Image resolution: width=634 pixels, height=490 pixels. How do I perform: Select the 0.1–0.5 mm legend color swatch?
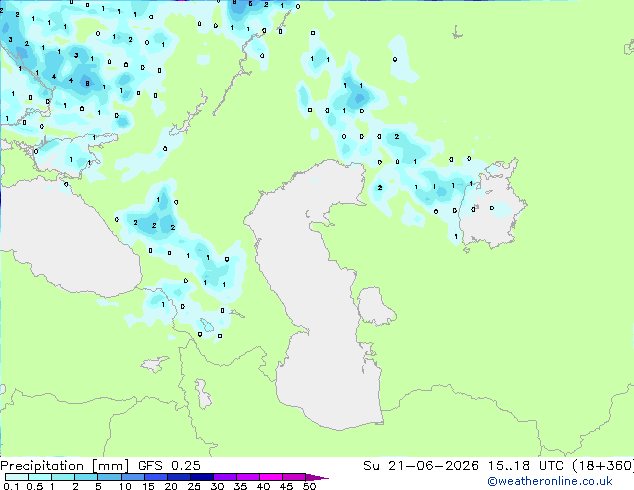tap(17, 477)
